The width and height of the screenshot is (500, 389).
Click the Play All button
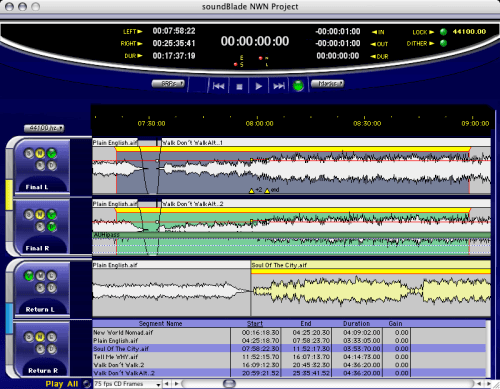(62, 384)
